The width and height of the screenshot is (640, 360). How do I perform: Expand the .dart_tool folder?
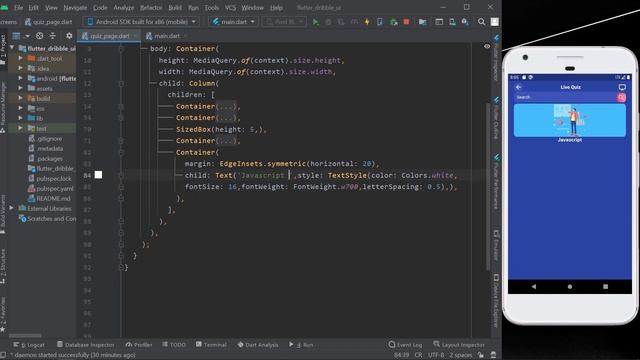(x=20, y=58)
